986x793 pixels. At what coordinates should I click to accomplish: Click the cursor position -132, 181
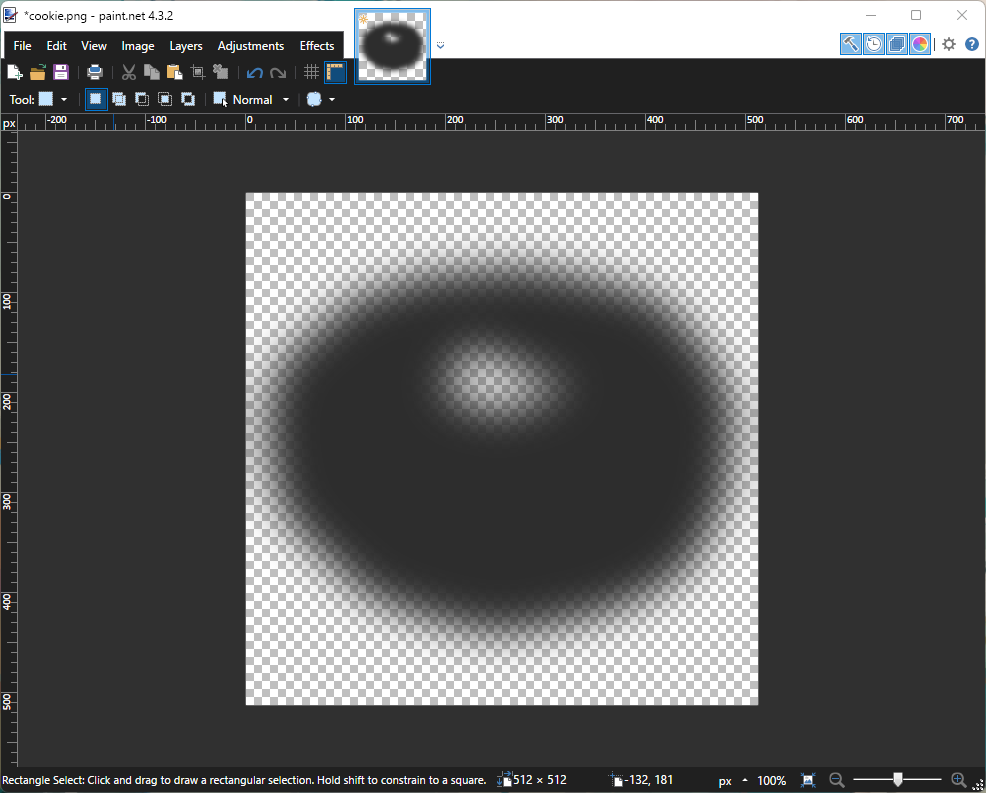coord(648,780)
